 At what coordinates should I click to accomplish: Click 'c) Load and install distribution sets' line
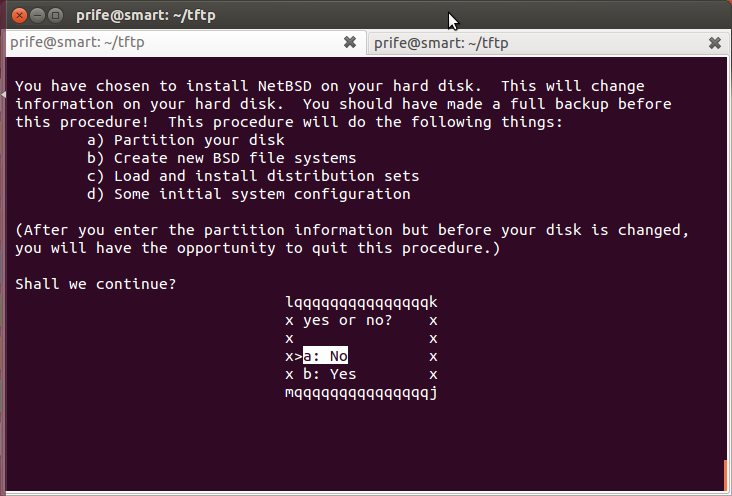coord(253,176)
